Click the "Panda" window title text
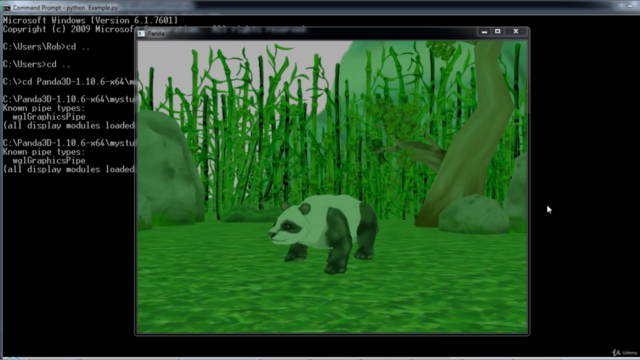640x360 pixels. coord(156,33)
